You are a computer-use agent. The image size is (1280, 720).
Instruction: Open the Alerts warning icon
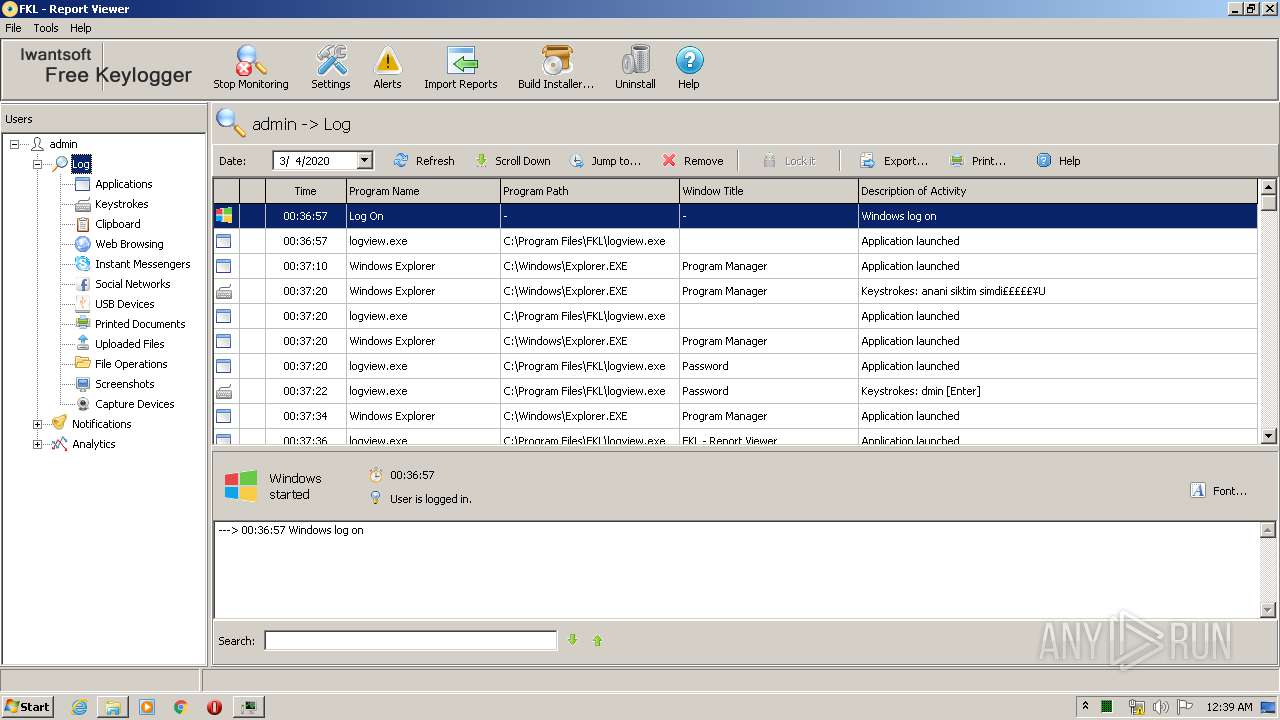(387, 67)
